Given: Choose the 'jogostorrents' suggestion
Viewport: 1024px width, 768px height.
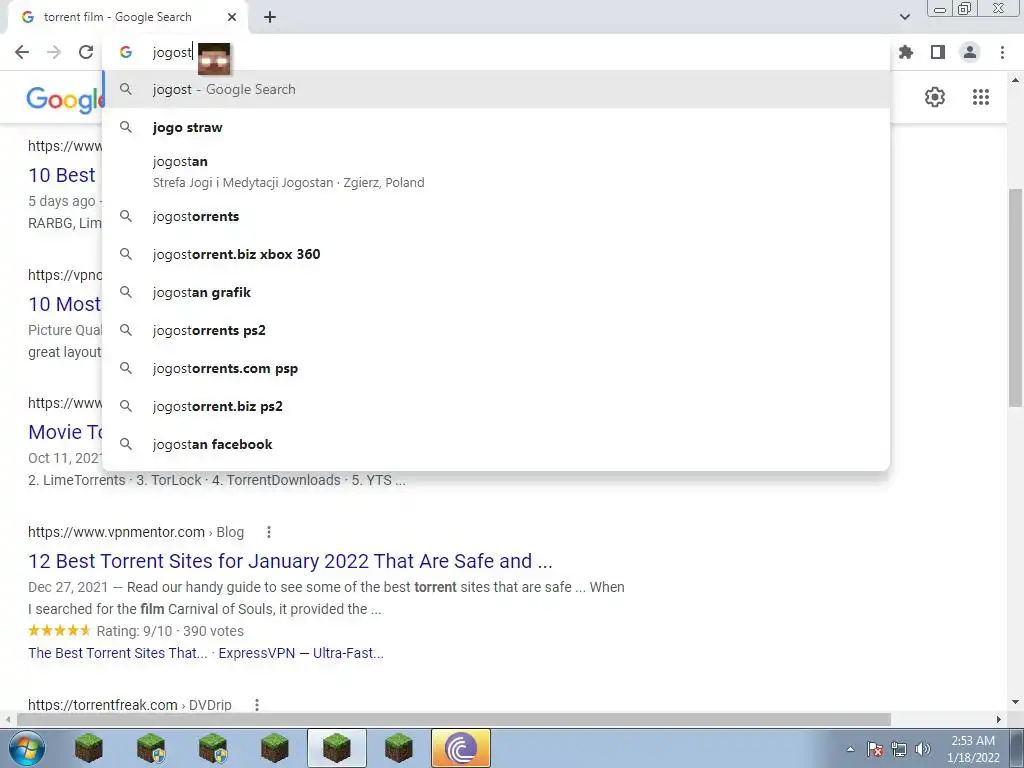Looking at the screenshot, I should tap(496, 216).
